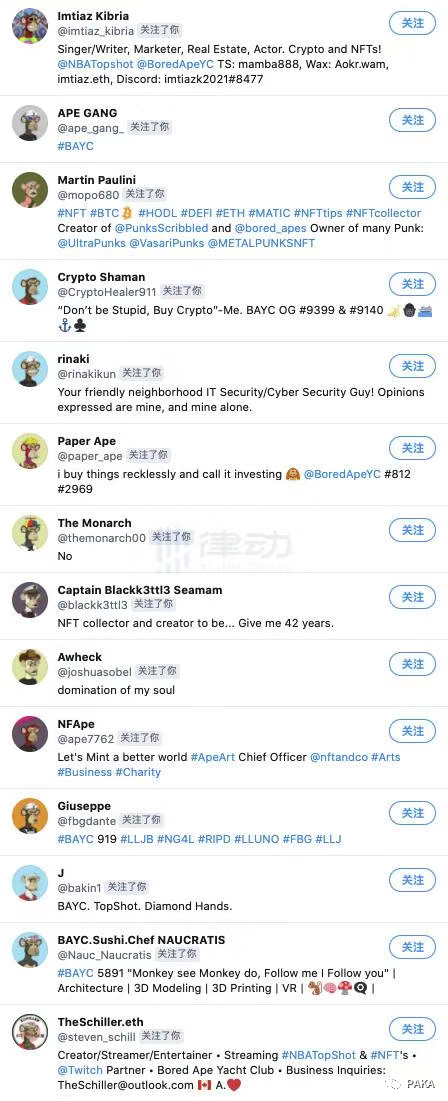Follow APE GANG account
This screenshot has height=1101, width=448.
pyautogui.click(x=412, y=120)
